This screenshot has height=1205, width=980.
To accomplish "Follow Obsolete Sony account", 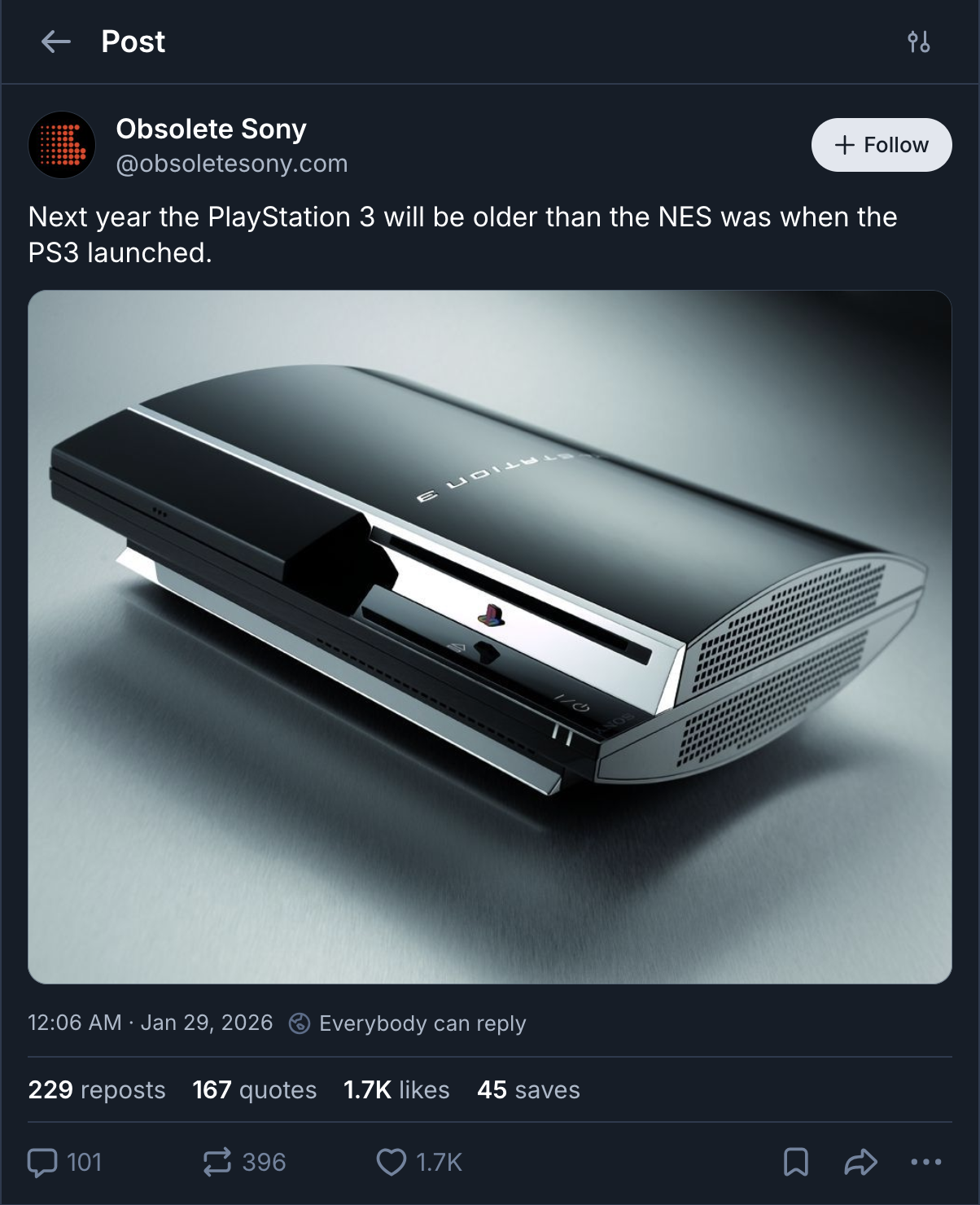I will pyautogui.click(x=882, y=145).
